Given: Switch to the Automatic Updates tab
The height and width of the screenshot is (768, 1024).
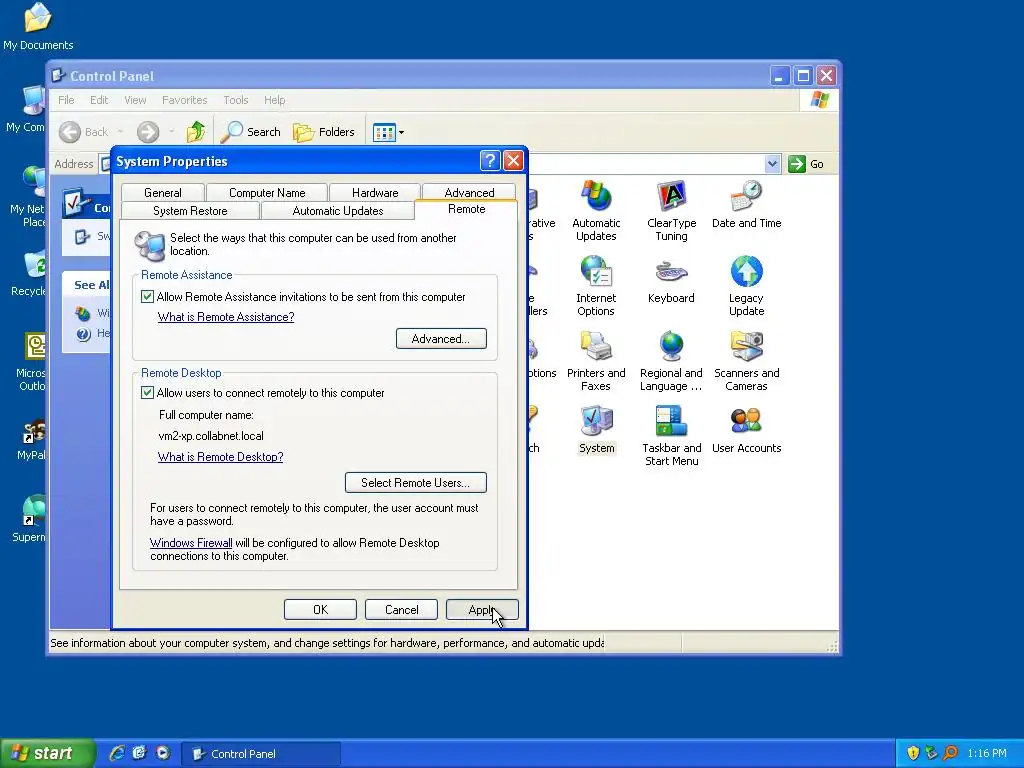Looking at the screenshot, I should click(x=338, y=211).
